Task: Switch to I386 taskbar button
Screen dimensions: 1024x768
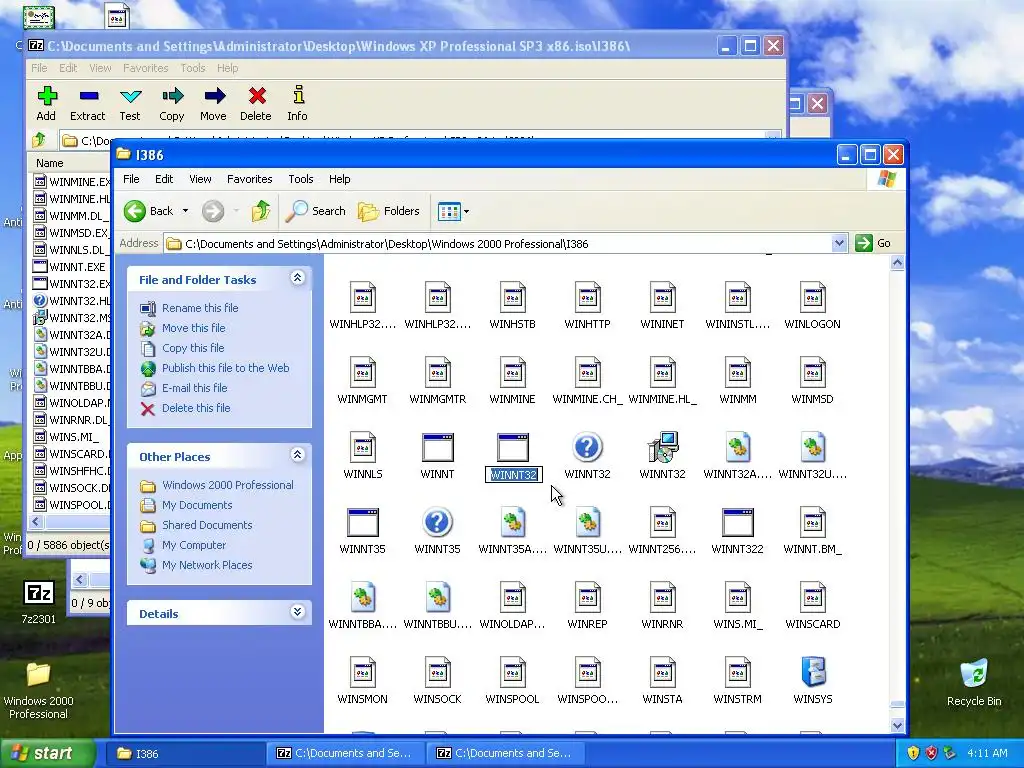Action: coord(186,753)
